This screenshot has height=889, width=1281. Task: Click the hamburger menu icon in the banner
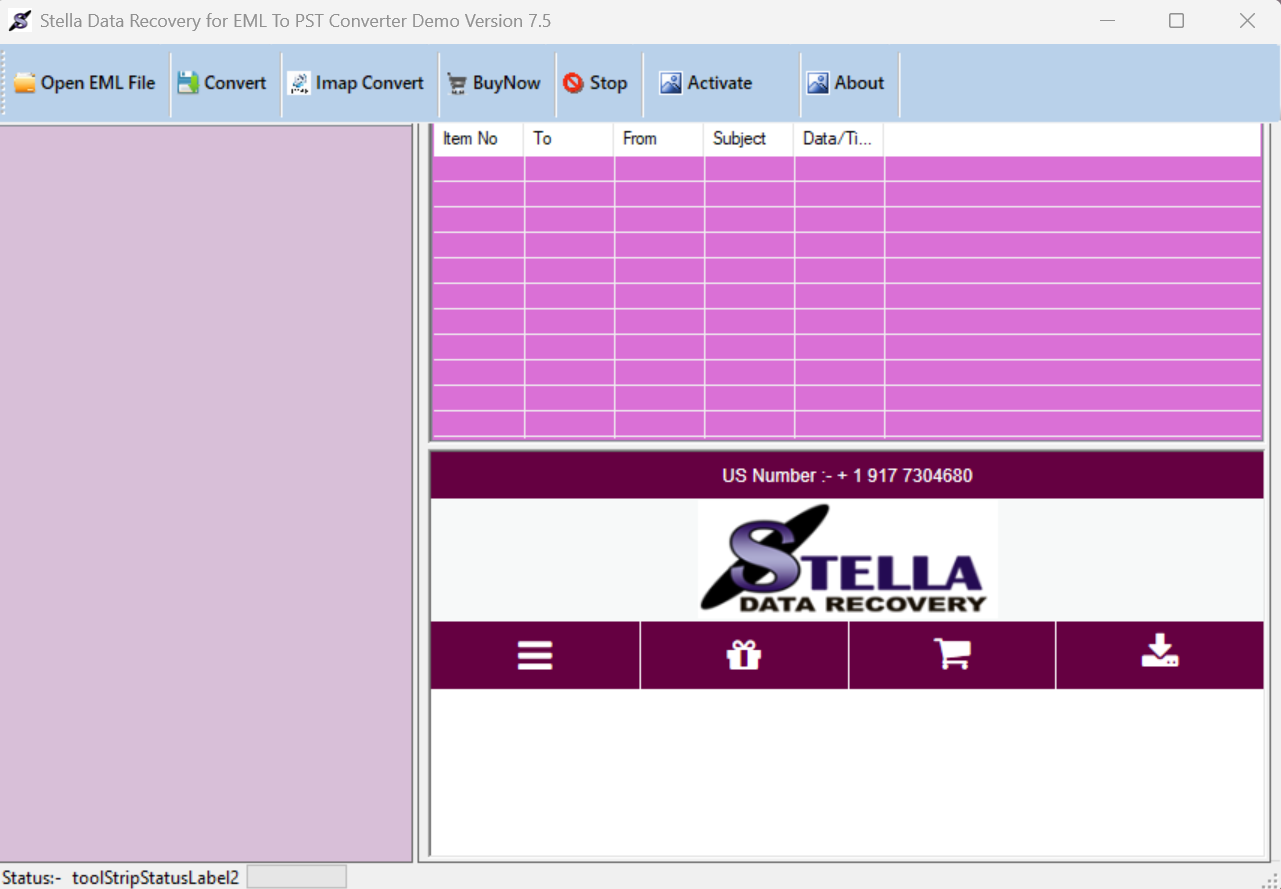pyautogui.click(x=535, y=656)
